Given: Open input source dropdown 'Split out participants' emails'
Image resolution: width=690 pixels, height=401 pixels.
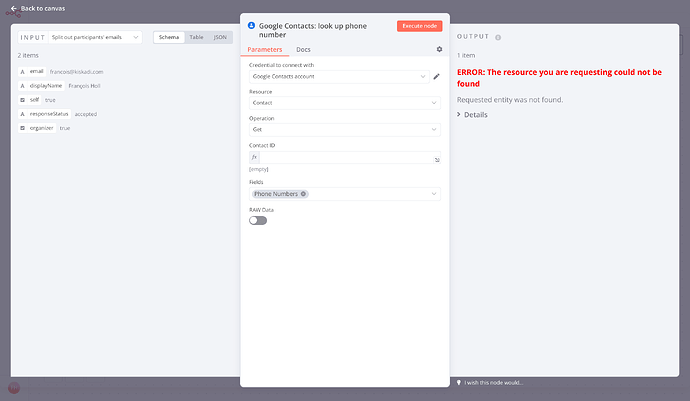Looking at the screenshot, I should click(x=95, y=37).
